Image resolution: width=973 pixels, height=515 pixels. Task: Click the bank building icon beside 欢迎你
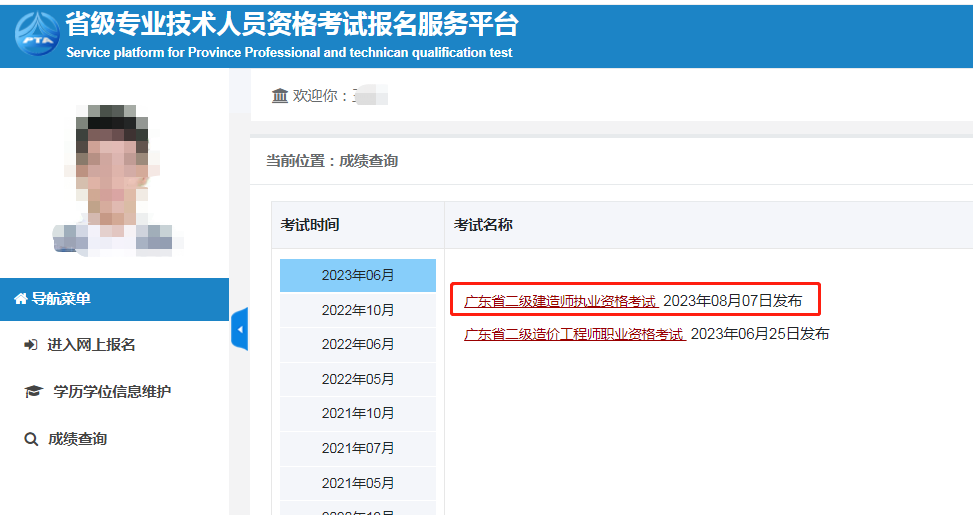coord(279,95)
